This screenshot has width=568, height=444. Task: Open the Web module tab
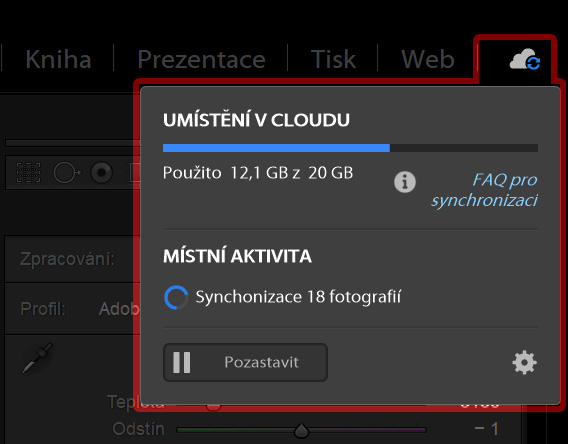428,59
